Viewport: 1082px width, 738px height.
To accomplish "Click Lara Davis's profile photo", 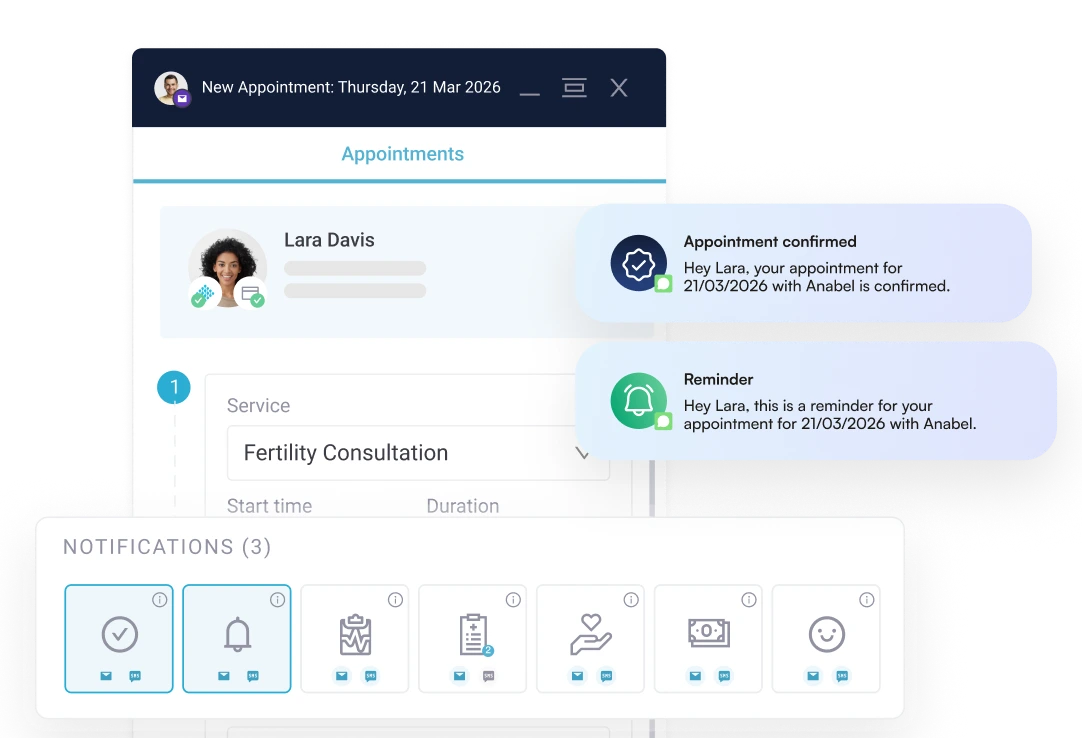I will click(x=227, y=267).
